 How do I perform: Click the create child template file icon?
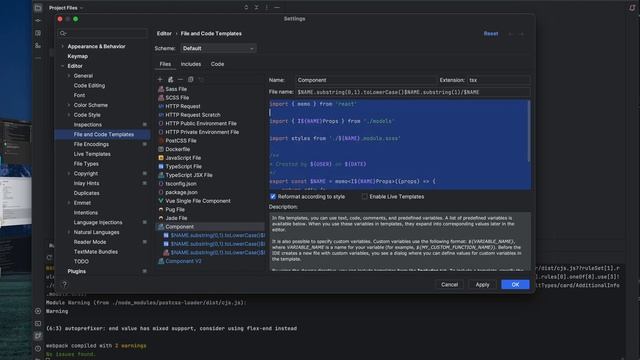(x=171, y=80)
